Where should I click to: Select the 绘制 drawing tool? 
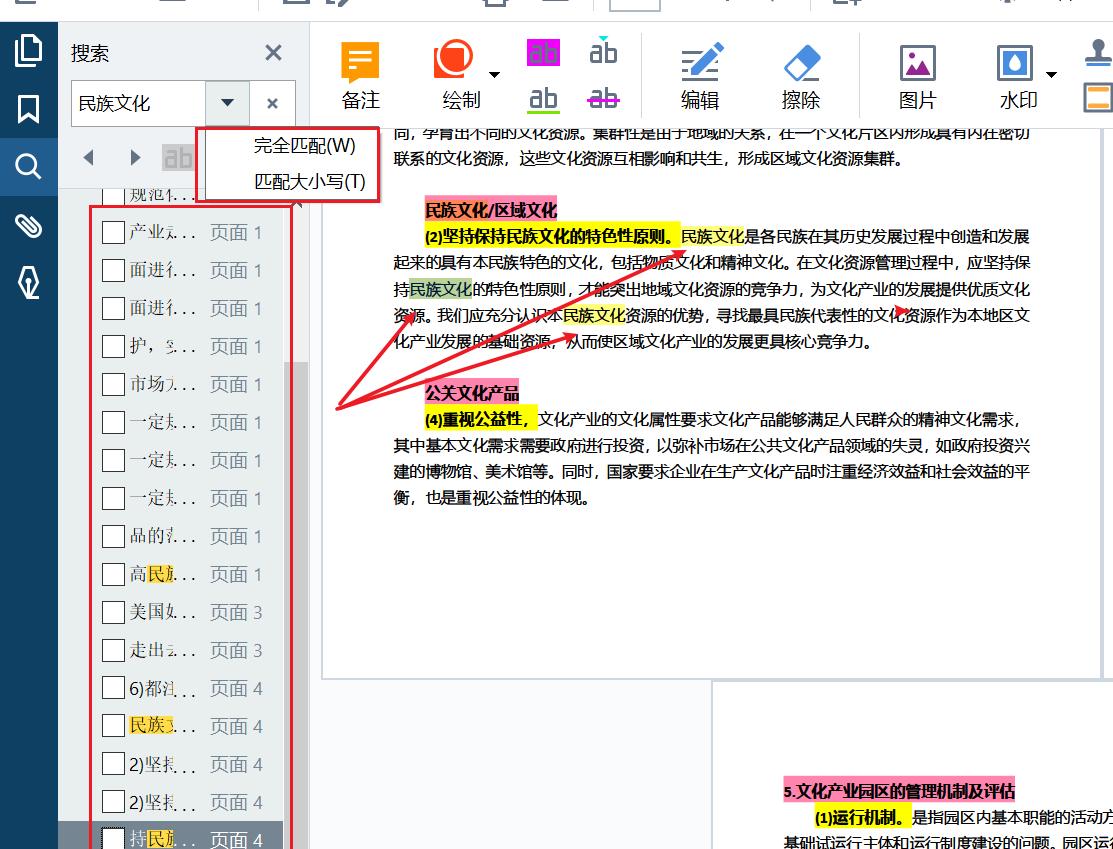coord(460,75)
